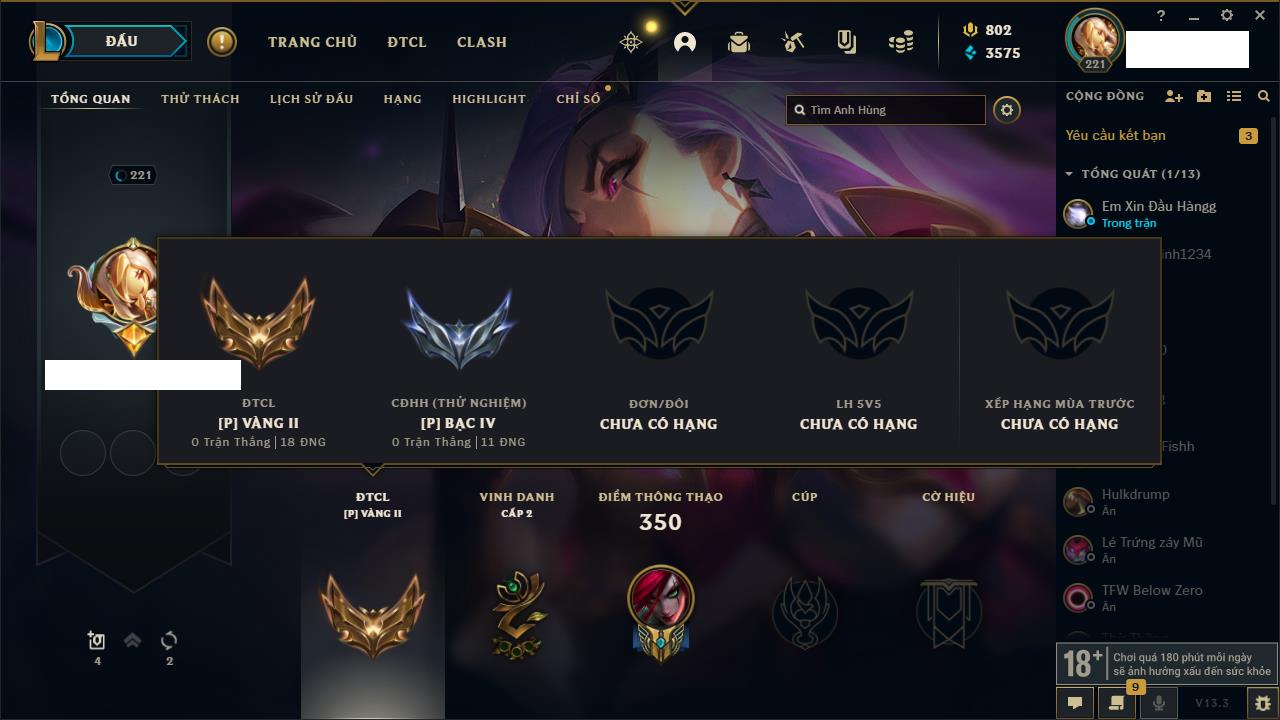Open the Loot icon in top bar
The image size is (1280, 720).
point(846,42)
